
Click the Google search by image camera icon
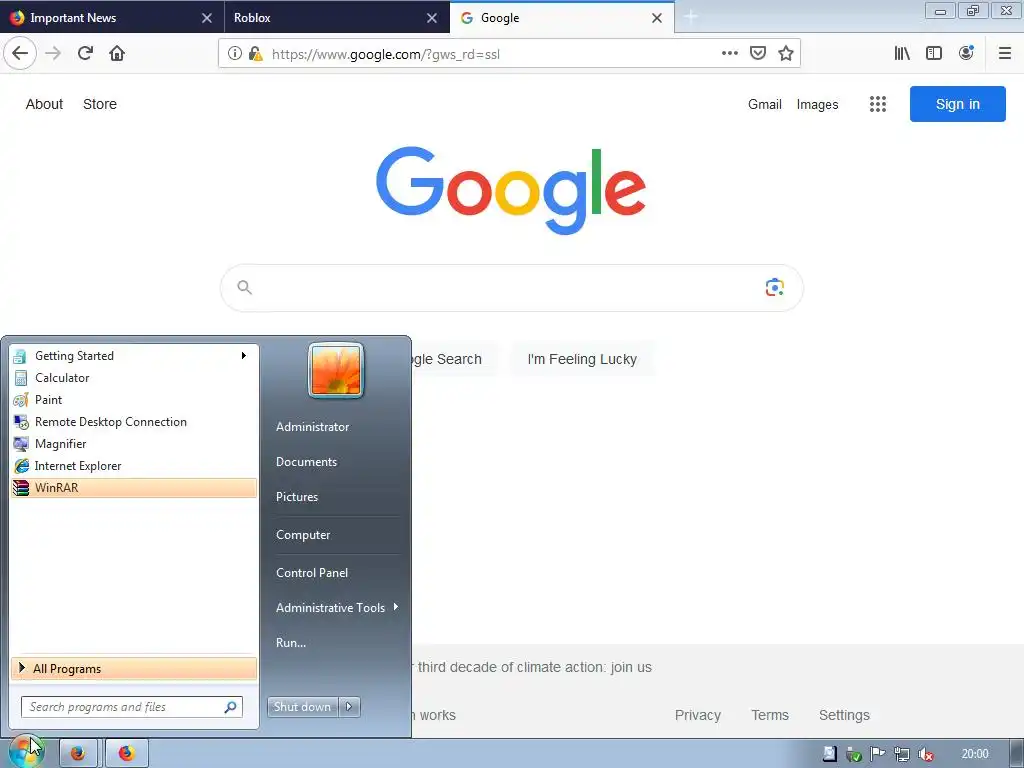775,287
